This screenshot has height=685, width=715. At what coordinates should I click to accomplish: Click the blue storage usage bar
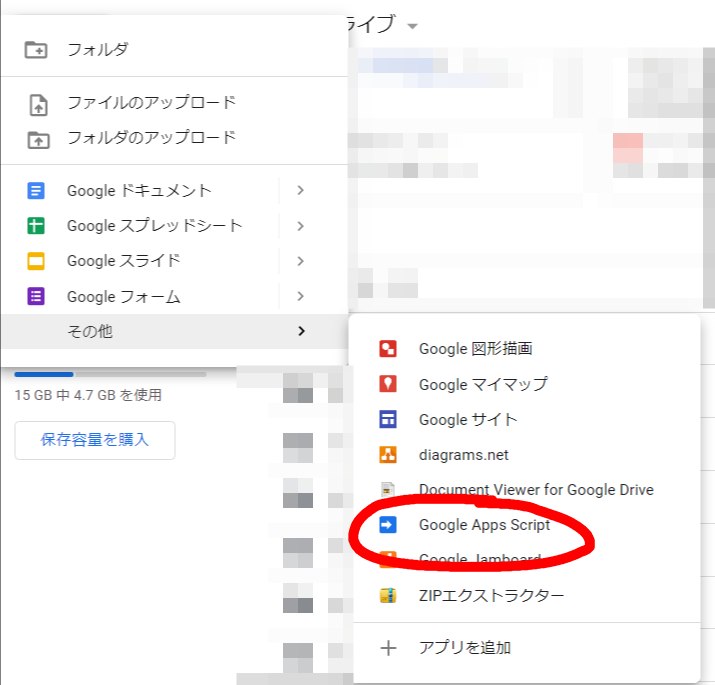click(x=44, y=374)
